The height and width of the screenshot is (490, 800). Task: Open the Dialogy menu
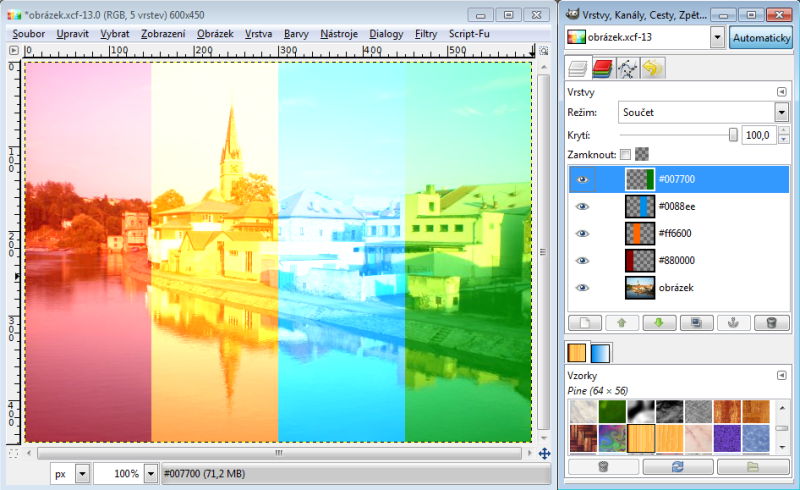pos(386,34)
